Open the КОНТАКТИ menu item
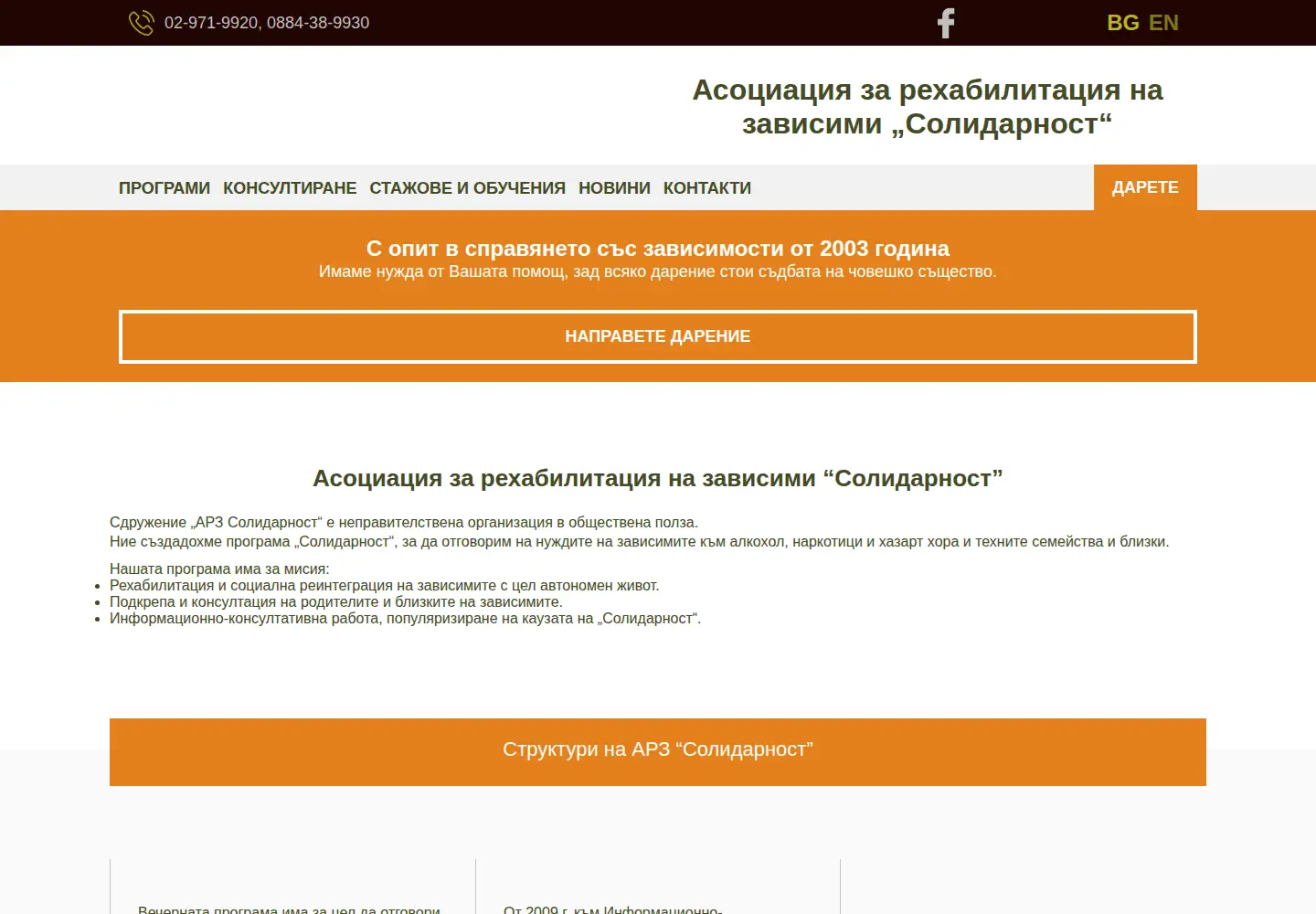Viewport: 1316px width, 914px height. point(707,188)
